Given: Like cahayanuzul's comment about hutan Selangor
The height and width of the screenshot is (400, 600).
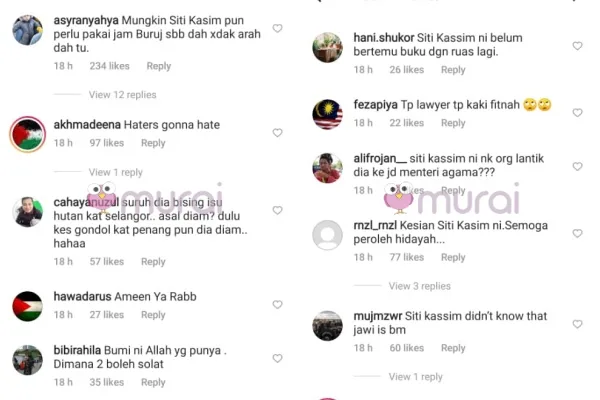Looking at the screenshot, I should coord(277,210).
